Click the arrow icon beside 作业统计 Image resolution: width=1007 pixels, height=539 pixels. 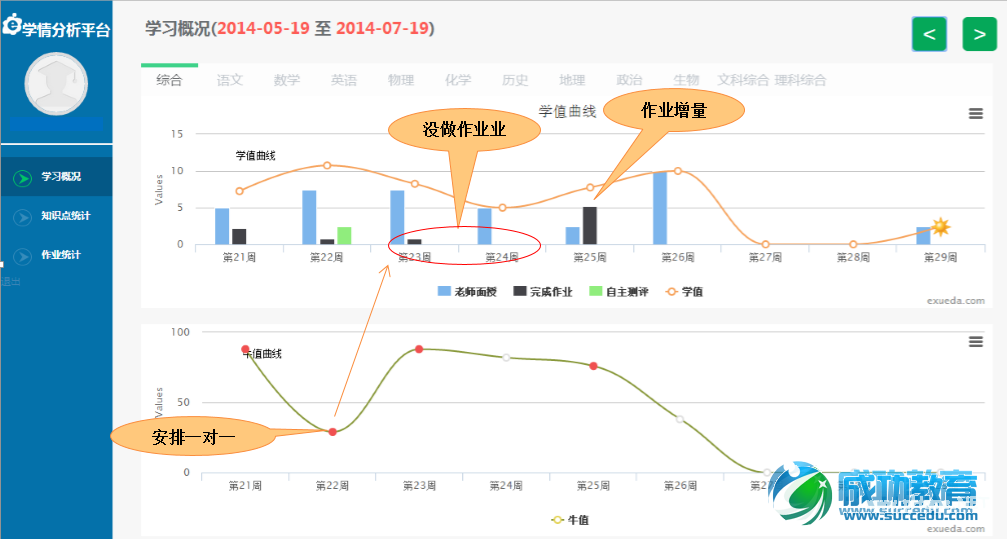click(x=22, y=256)
